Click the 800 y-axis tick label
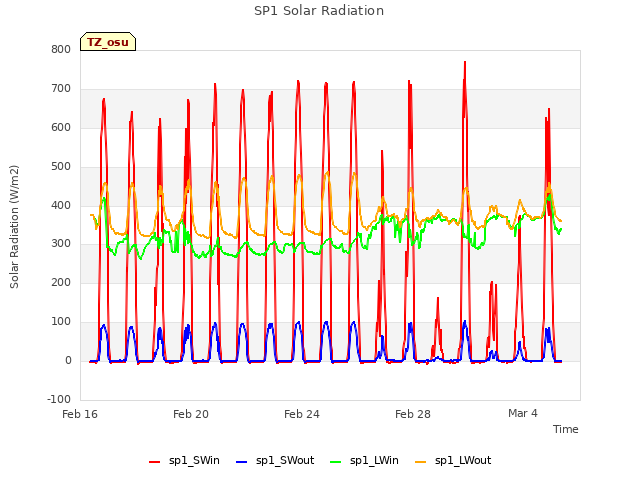Screen dimensions: 640x480 pyautogui.click(x=61, y=49)
